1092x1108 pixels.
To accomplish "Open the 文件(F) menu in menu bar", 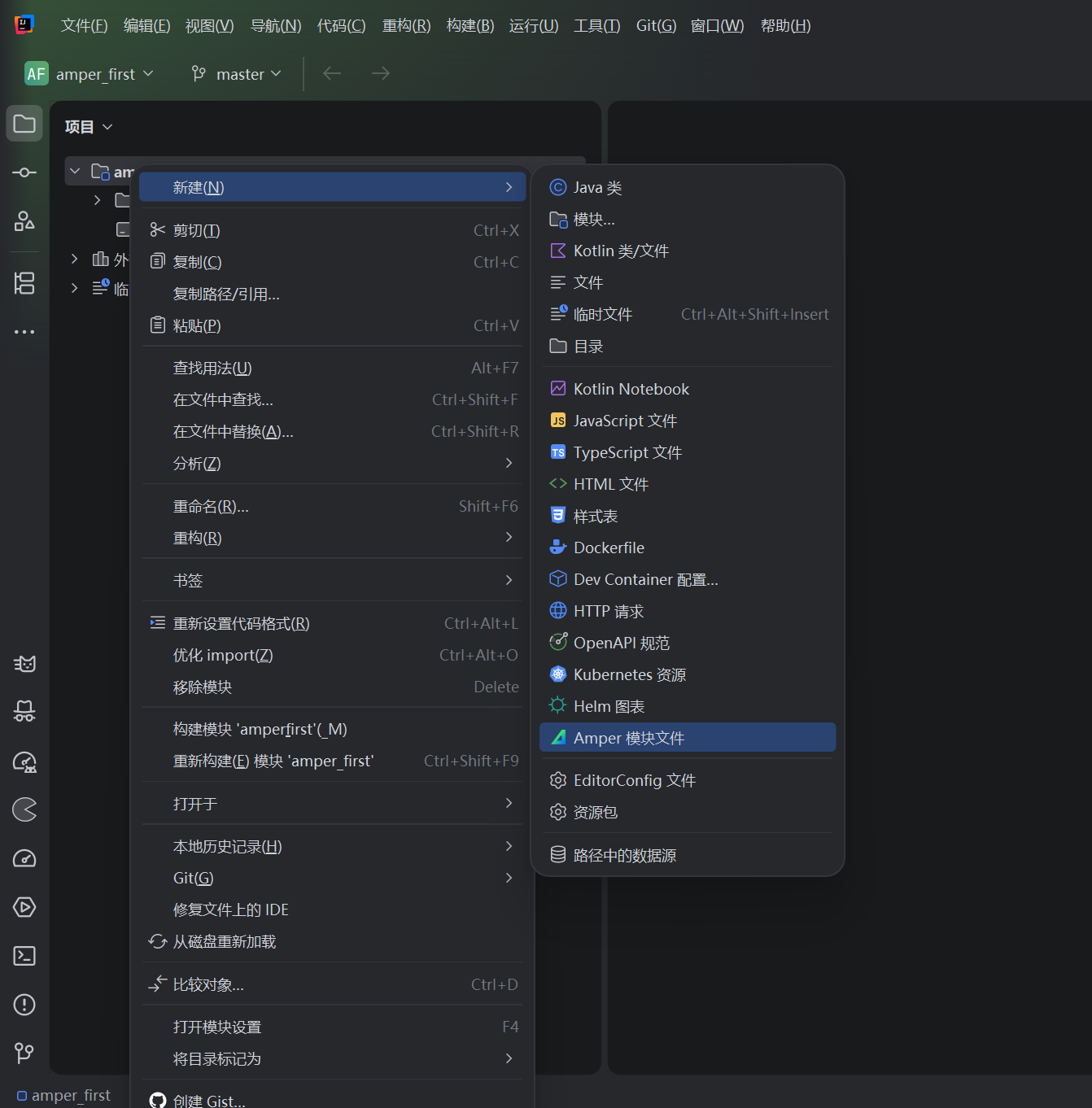I will click(x=84, y=26).
